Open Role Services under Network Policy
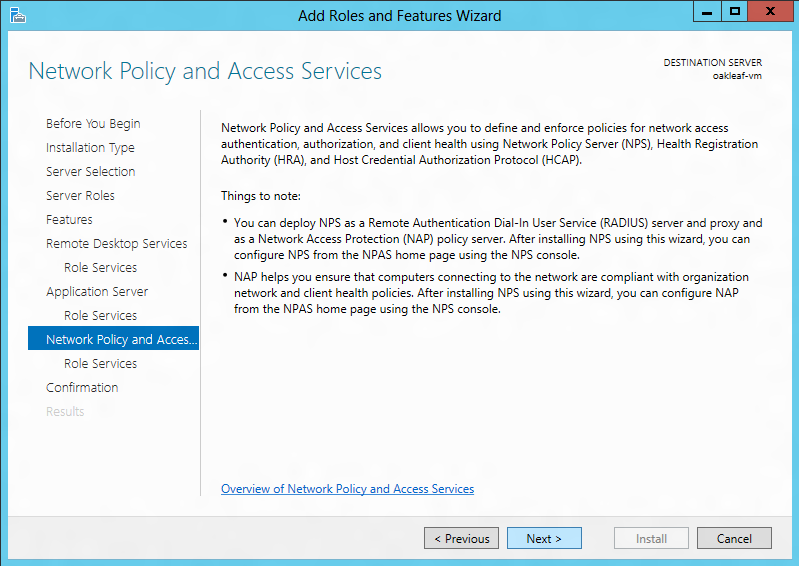The height and width of the screenshot is (566, 799). point(100,363)
